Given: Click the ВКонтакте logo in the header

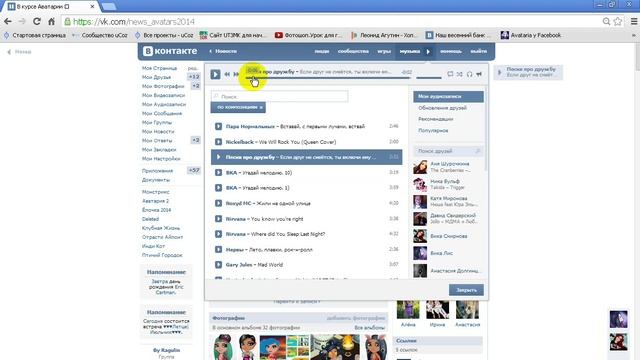Looking at the screenshot, I should click(170, 51).
